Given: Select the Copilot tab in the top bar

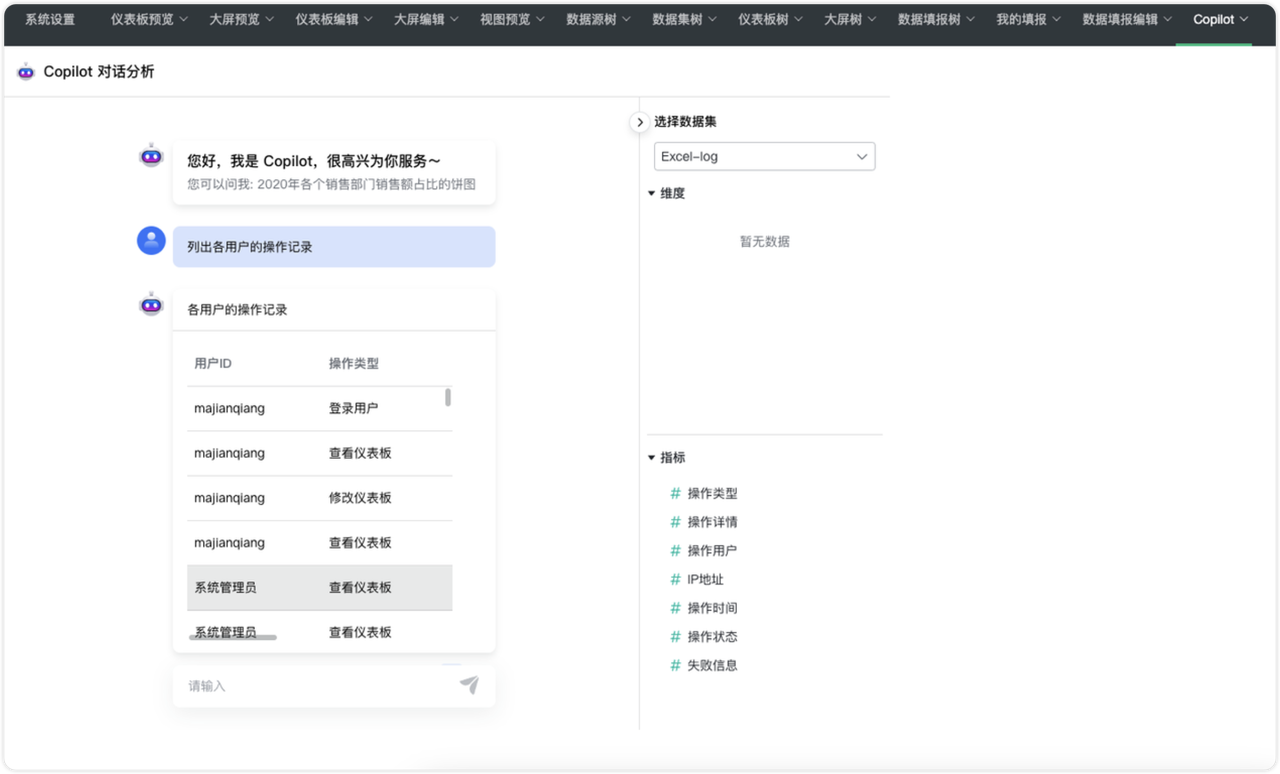Looking at the screenshot, I should pyautogui.click(x=1213, y=19).
